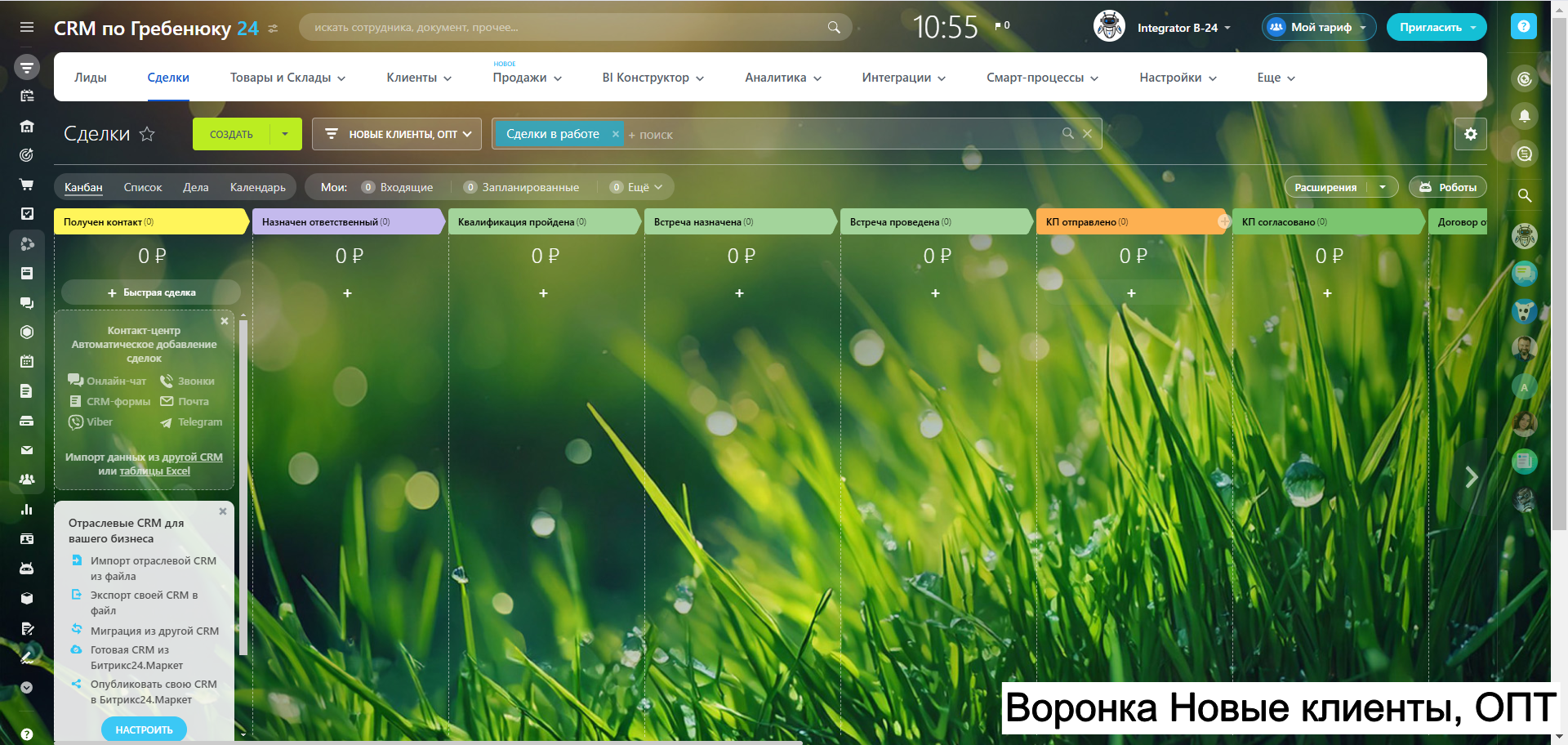Open the hexagon icon in left sidebar
1568x745 pixels.
coord(27,332)
